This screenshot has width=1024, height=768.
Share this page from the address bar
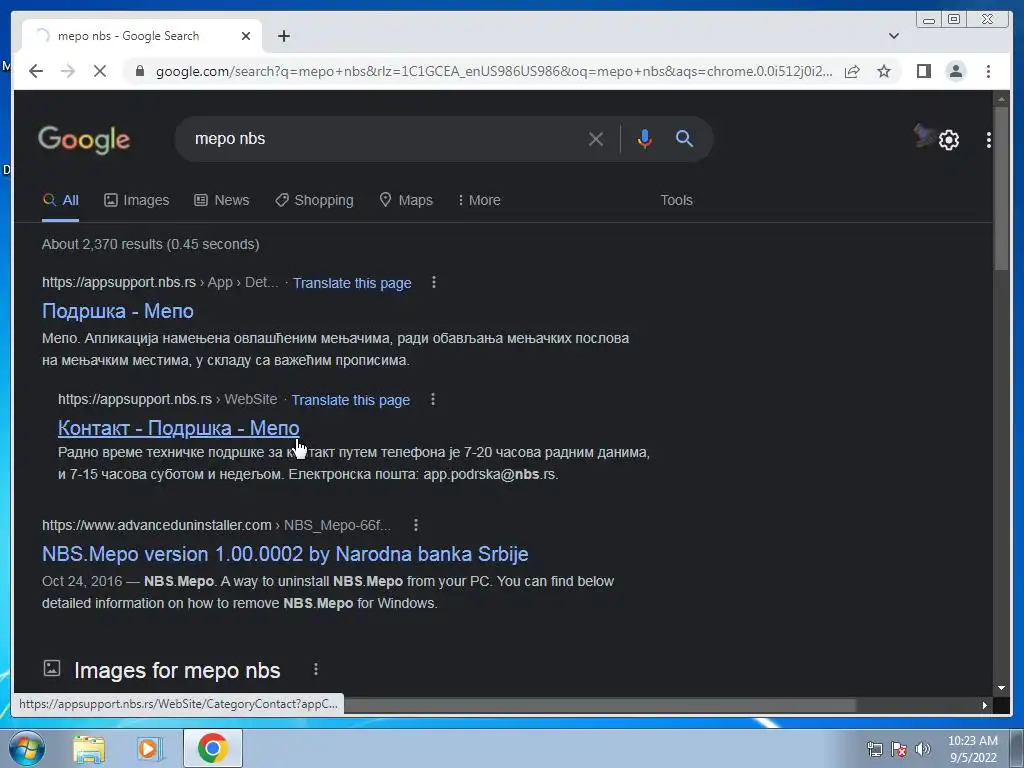852,71
